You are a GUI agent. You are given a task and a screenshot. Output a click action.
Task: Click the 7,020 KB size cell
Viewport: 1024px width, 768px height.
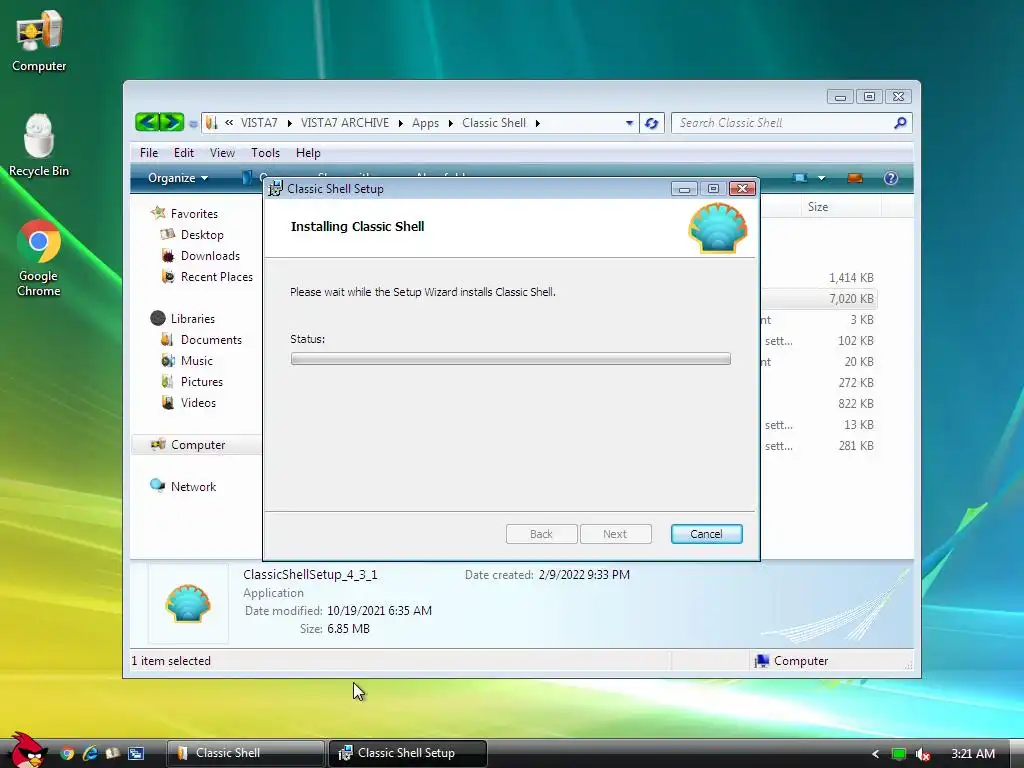click(x=851, y=298)
